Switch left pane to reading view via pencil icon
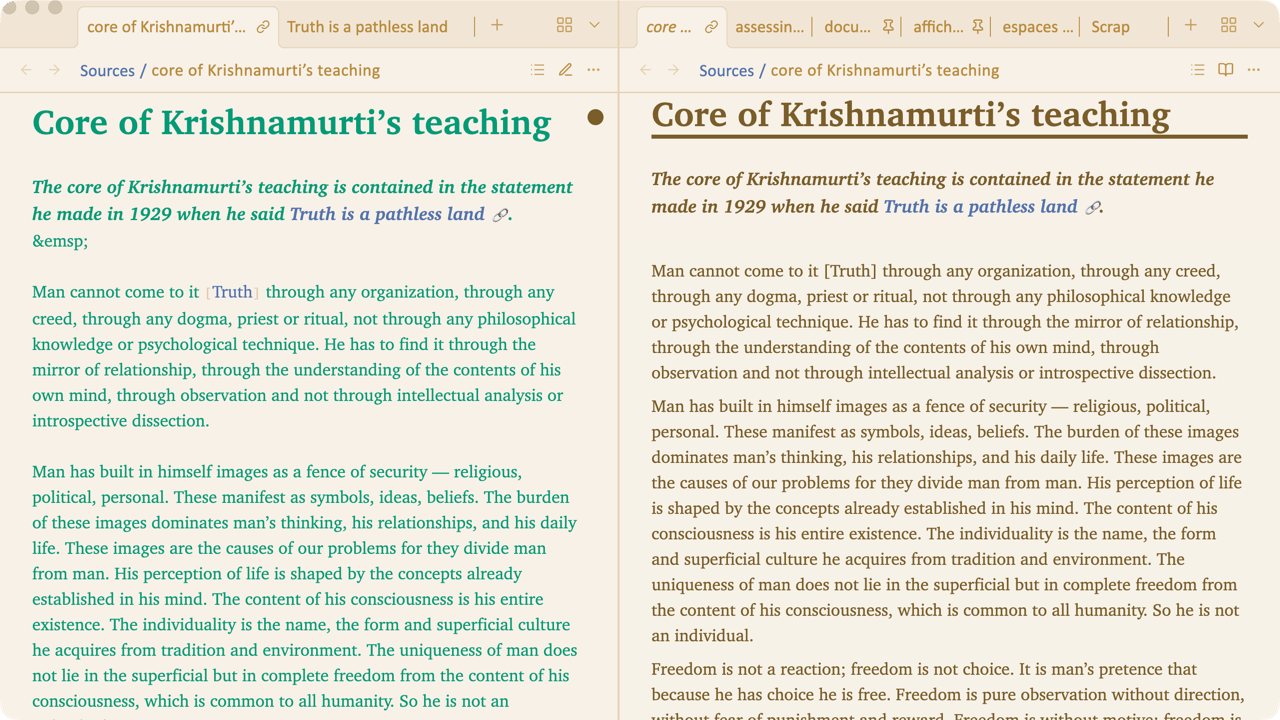The height and width of the screenshot is (720, 1280). point(566,70)
